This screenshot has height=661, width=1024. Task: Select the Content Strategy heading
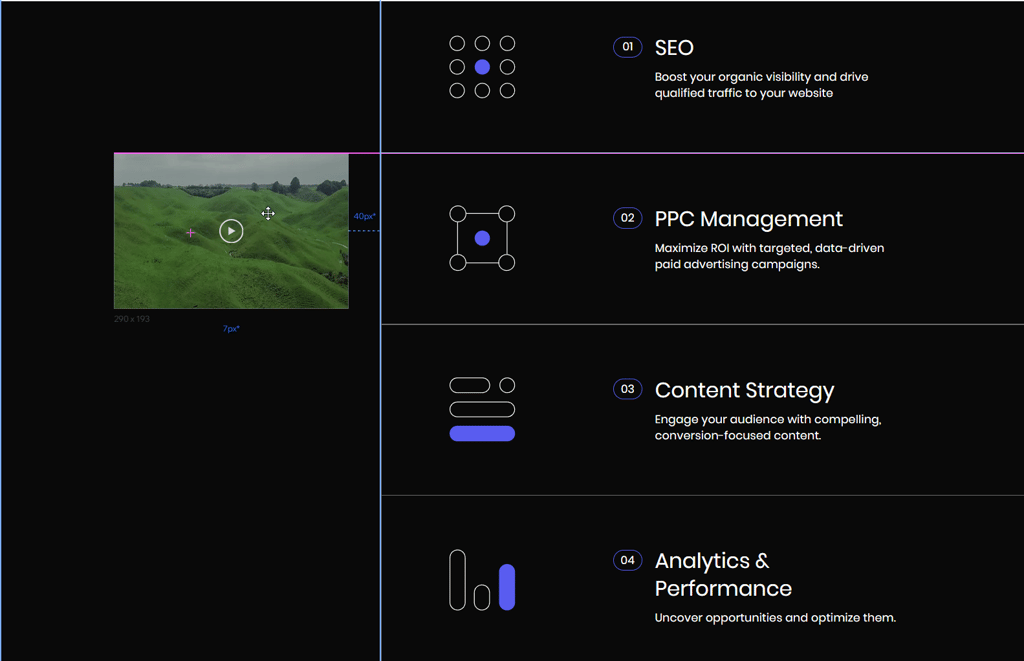744,391
